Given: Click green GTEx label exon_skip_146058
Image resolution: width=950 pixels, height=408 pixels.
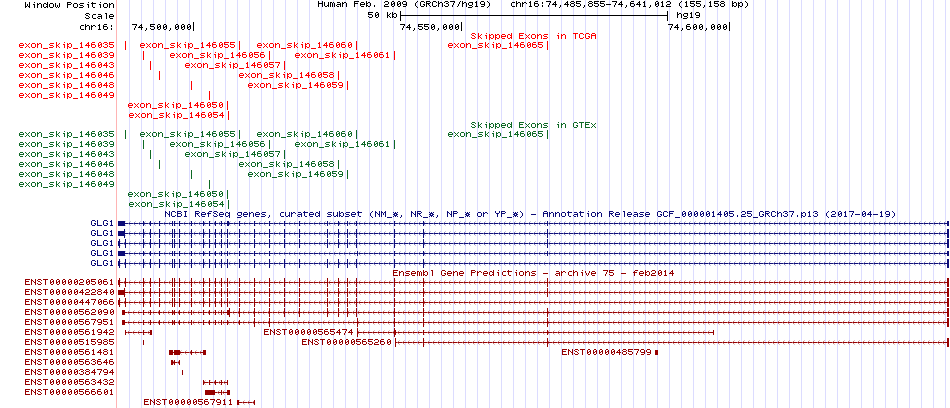Looking at the screenshot, I should 287,164.
